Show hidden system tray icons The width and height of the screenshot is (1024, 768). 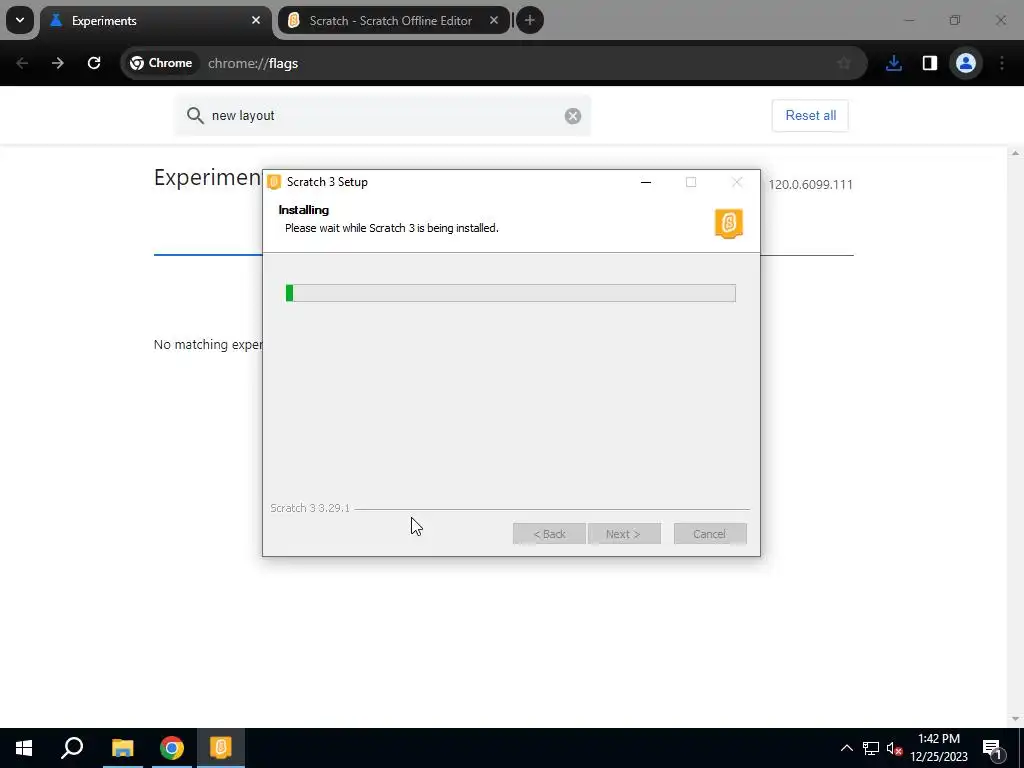click(x=846, y=748)
